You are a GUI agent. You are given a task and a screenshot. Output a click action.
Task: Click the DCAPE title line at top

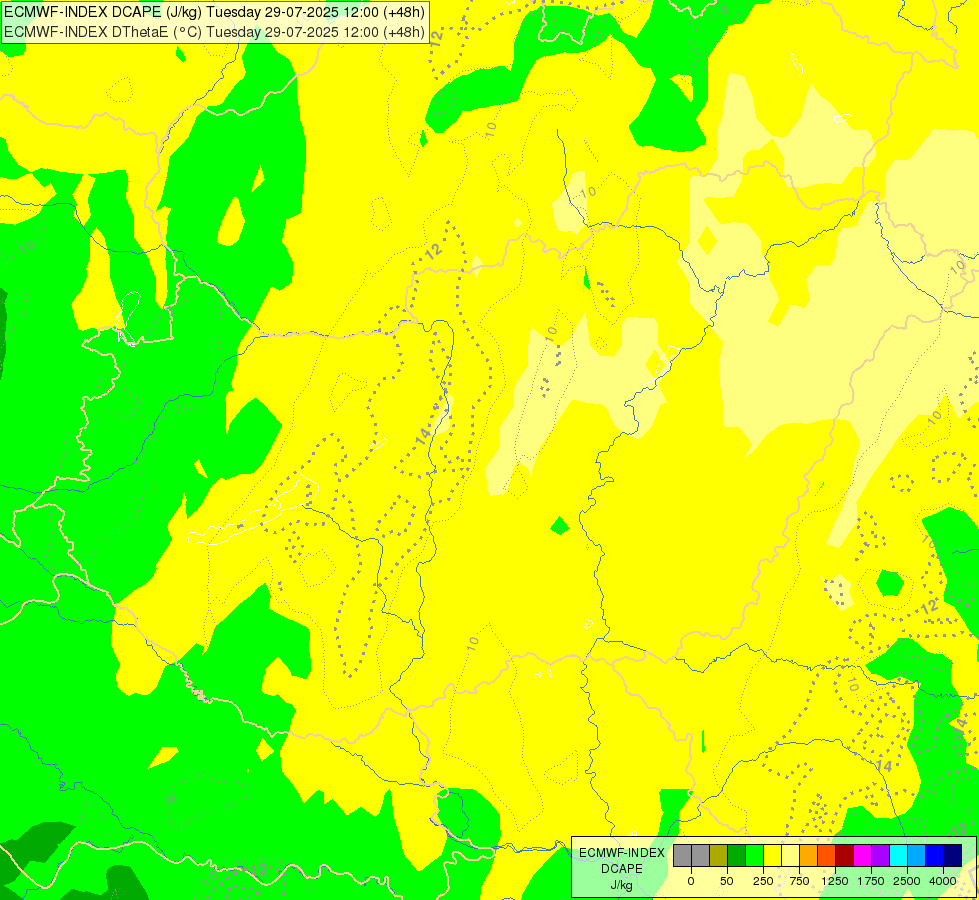coord(214,12)
